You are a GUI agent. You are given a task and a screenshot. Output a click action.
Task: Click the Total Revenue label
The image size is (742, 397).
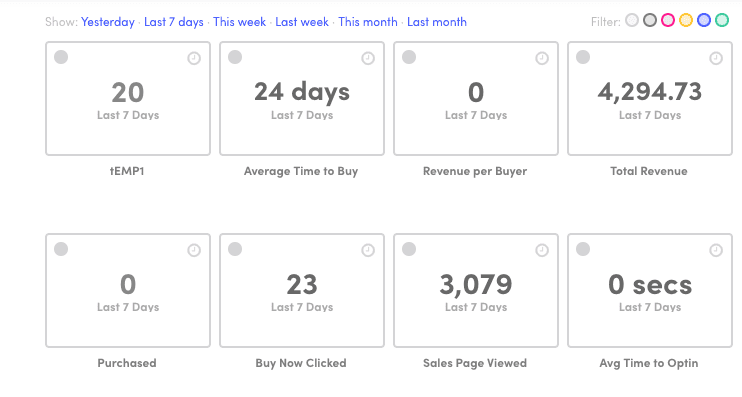[649, 171]
